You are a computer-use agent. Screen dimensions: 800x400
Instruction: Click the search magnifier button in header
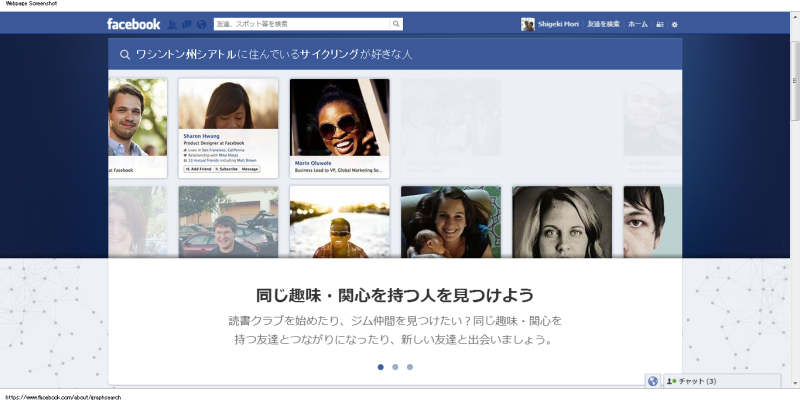point(396,24)
